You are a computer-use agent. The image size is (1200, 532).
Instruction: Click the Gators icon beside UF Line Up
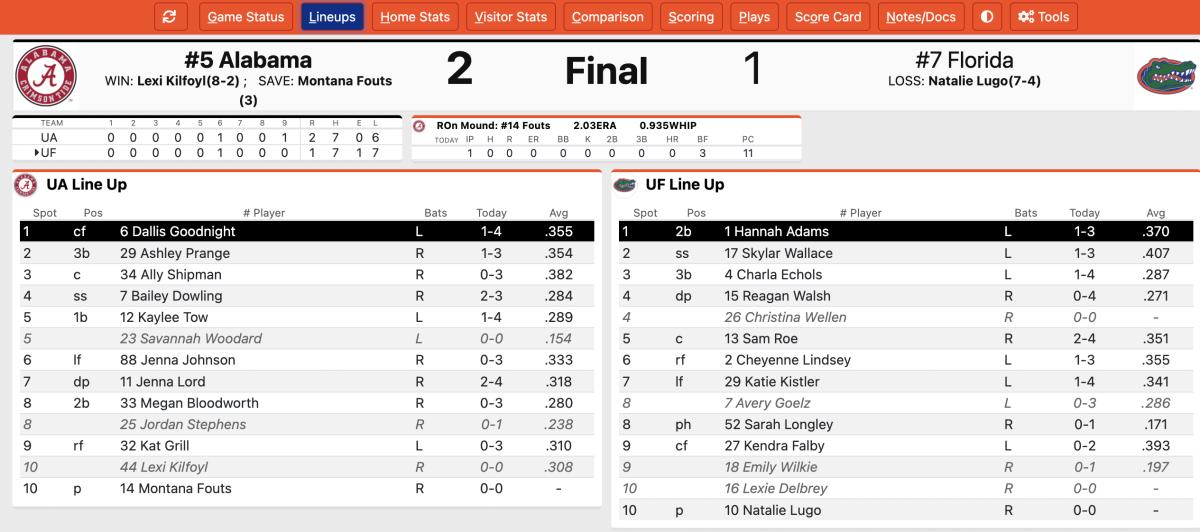coord(625,185)
